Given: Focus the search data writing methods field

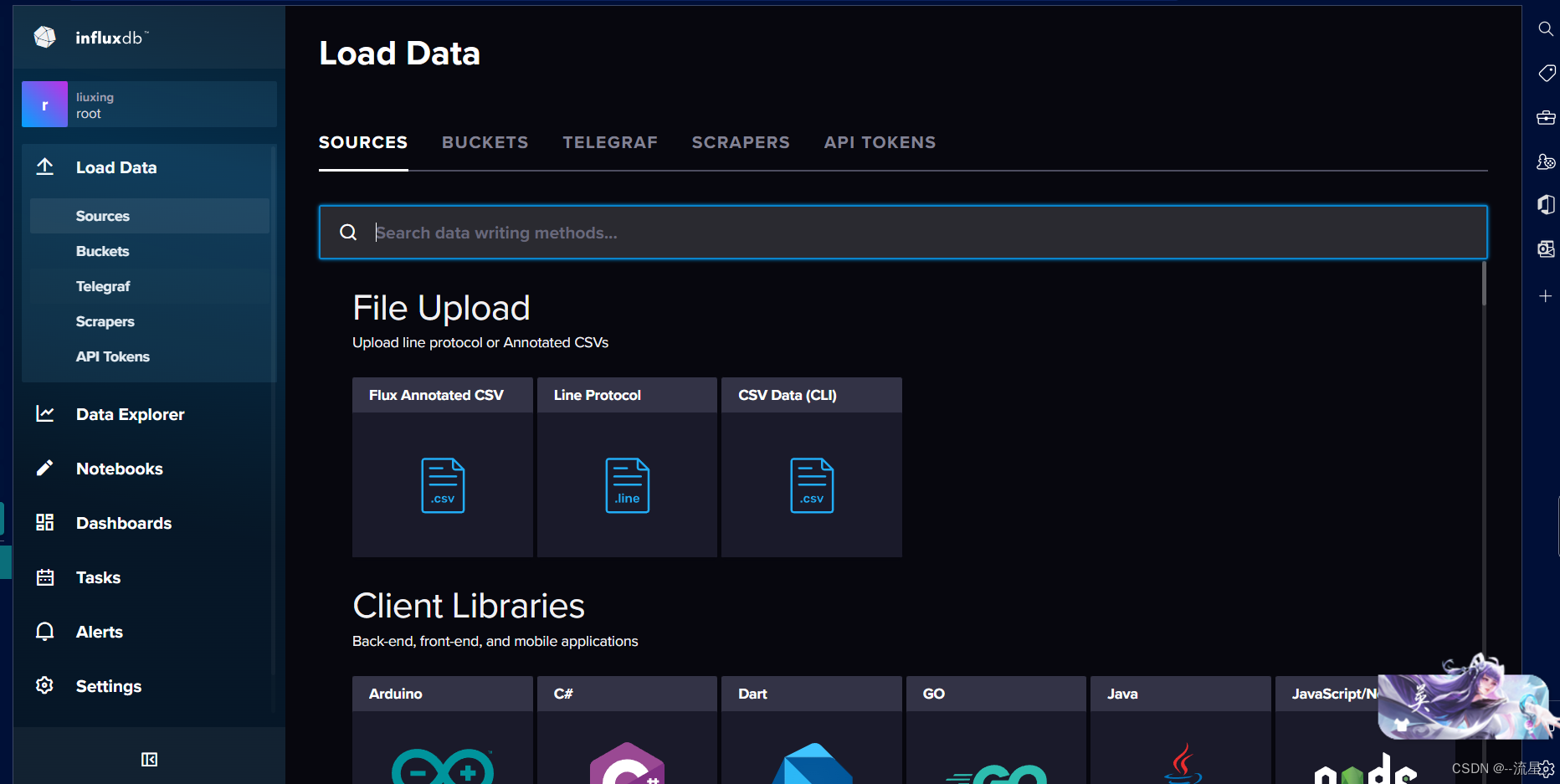Looking at the screenshot, I should 903,233.
